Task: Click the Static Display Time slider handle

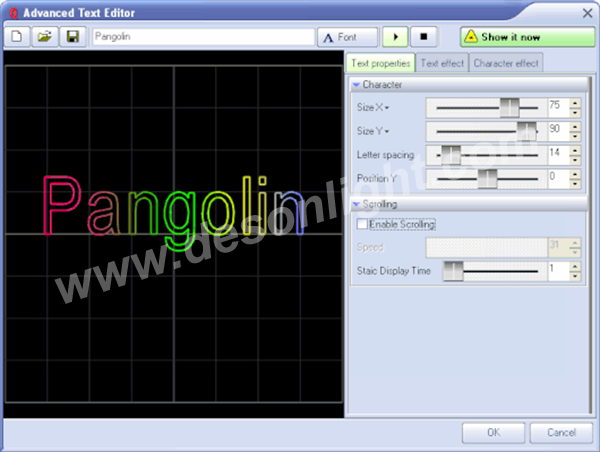Action: (x=453, y=271)
